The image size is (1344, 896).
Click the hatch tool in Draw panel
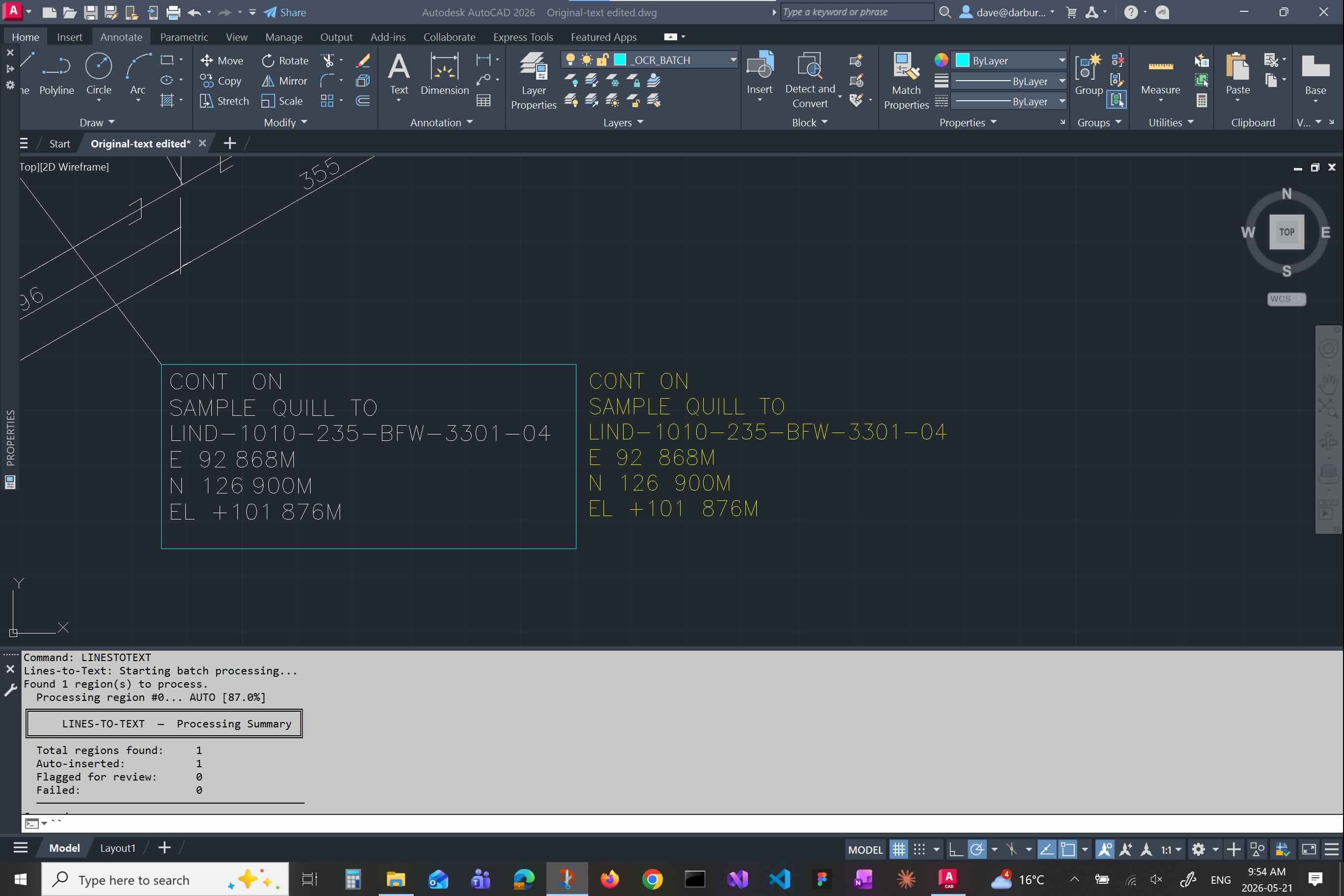pos(167,101)
